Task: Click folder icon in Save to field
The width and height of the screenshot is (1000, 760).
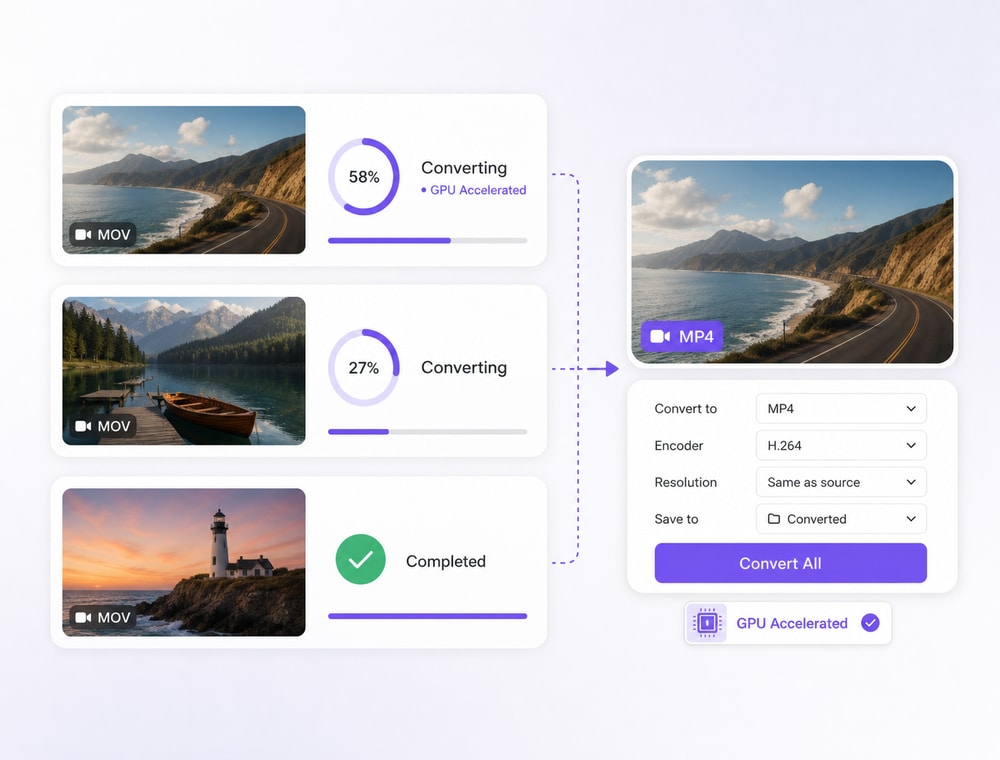Action: click(x=774, y=519)
